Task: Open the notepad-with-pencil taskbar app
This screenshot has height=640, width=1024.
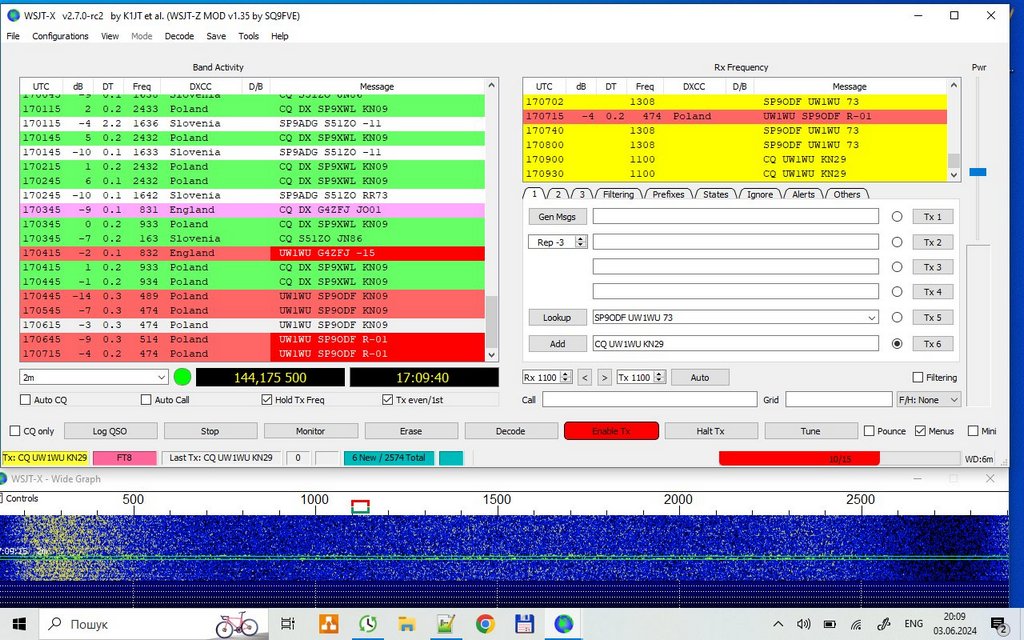Action: 446,624
